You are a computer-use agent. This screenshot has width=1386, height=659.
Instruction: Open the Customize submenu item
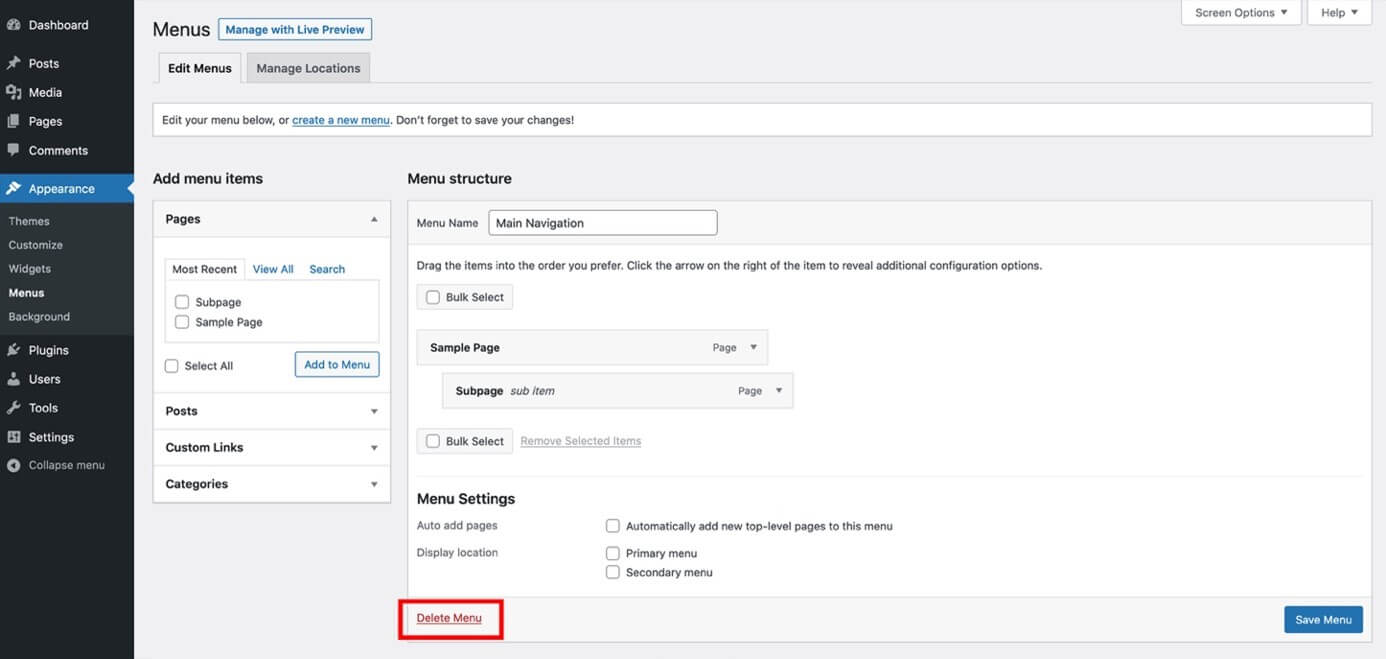(x=36, y=245)
